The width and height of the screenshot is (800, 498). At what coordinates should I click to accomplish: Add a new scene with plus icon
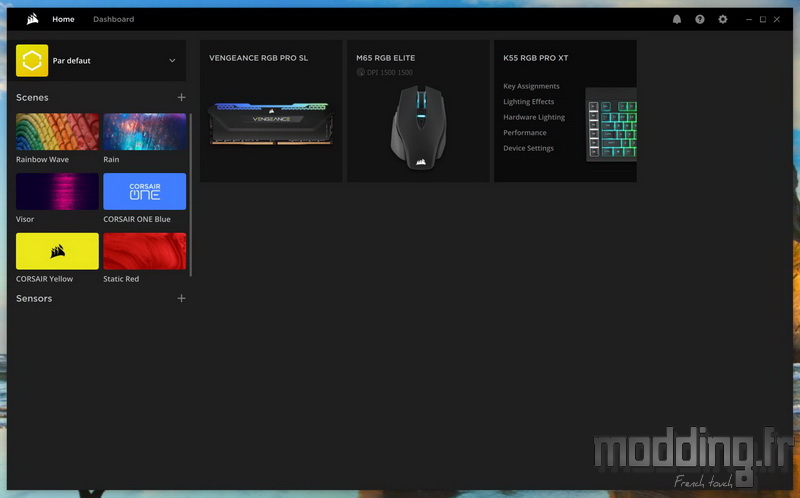[x=181, y=97]
